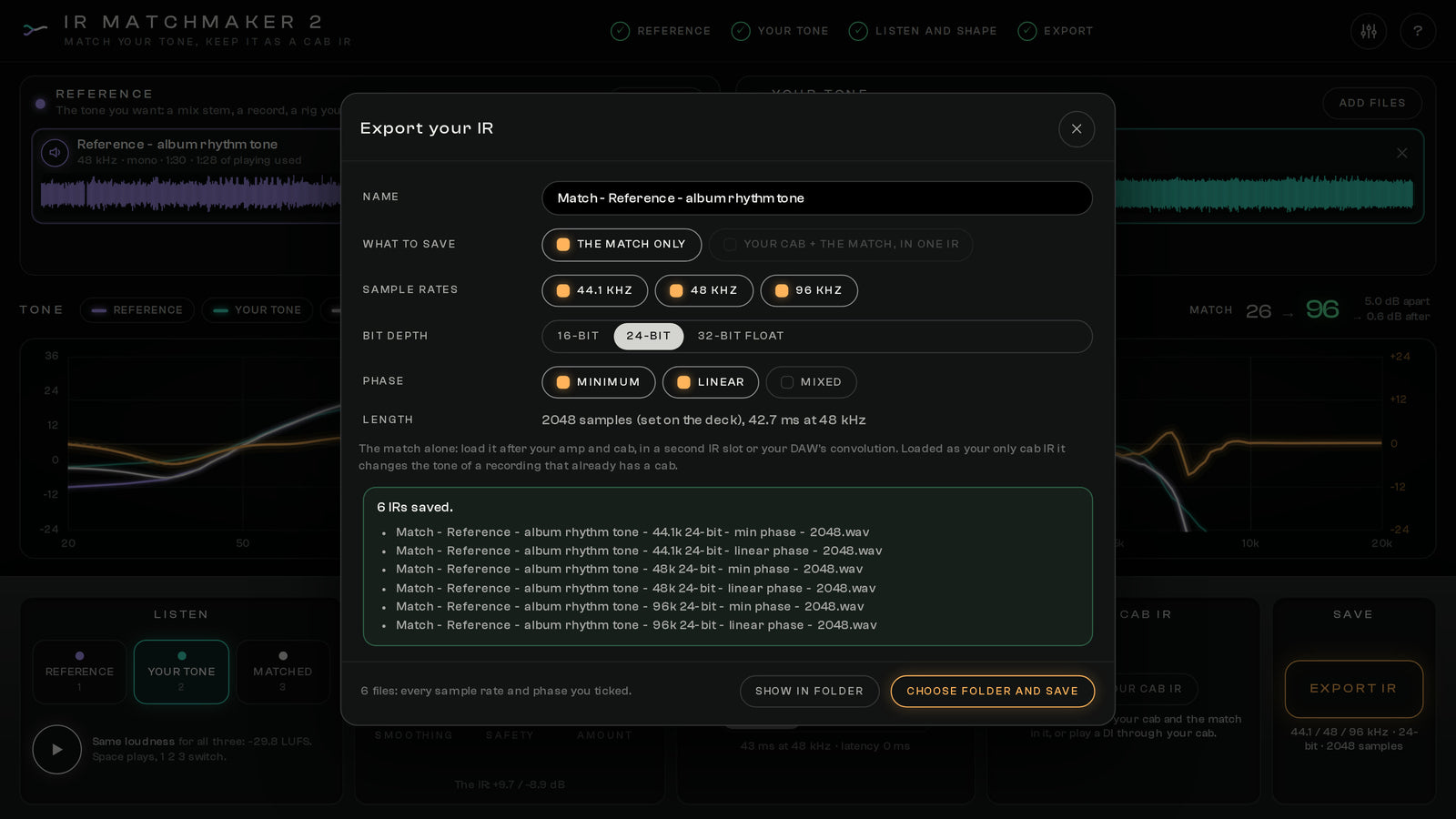Image resolution: width=1456 pixels, height=819 pixels.
Task: Click Show in Folder
Action: tap(810, 692)
